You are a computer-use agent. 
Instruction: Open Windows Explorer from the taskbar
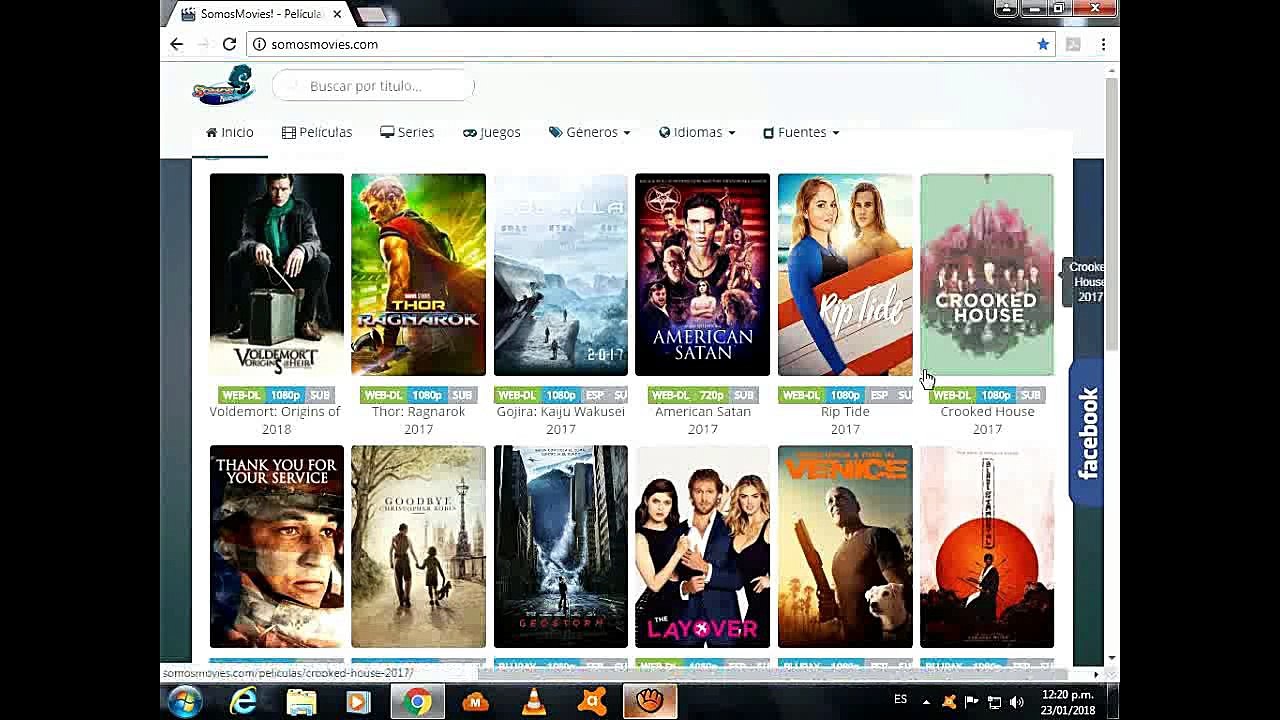(x=301, y=702)
